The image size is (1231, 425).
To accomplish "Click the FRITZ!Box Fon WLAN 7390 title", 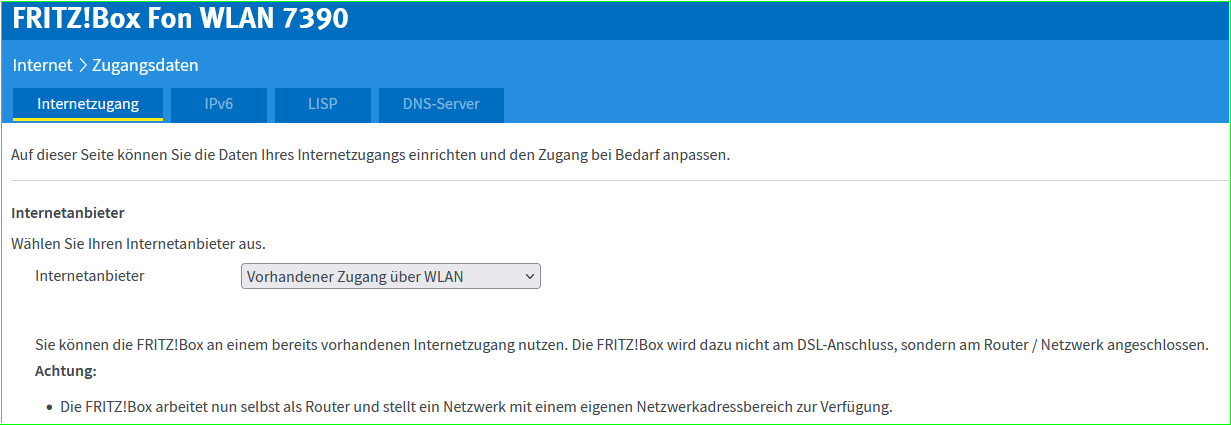I will point(181,18).
